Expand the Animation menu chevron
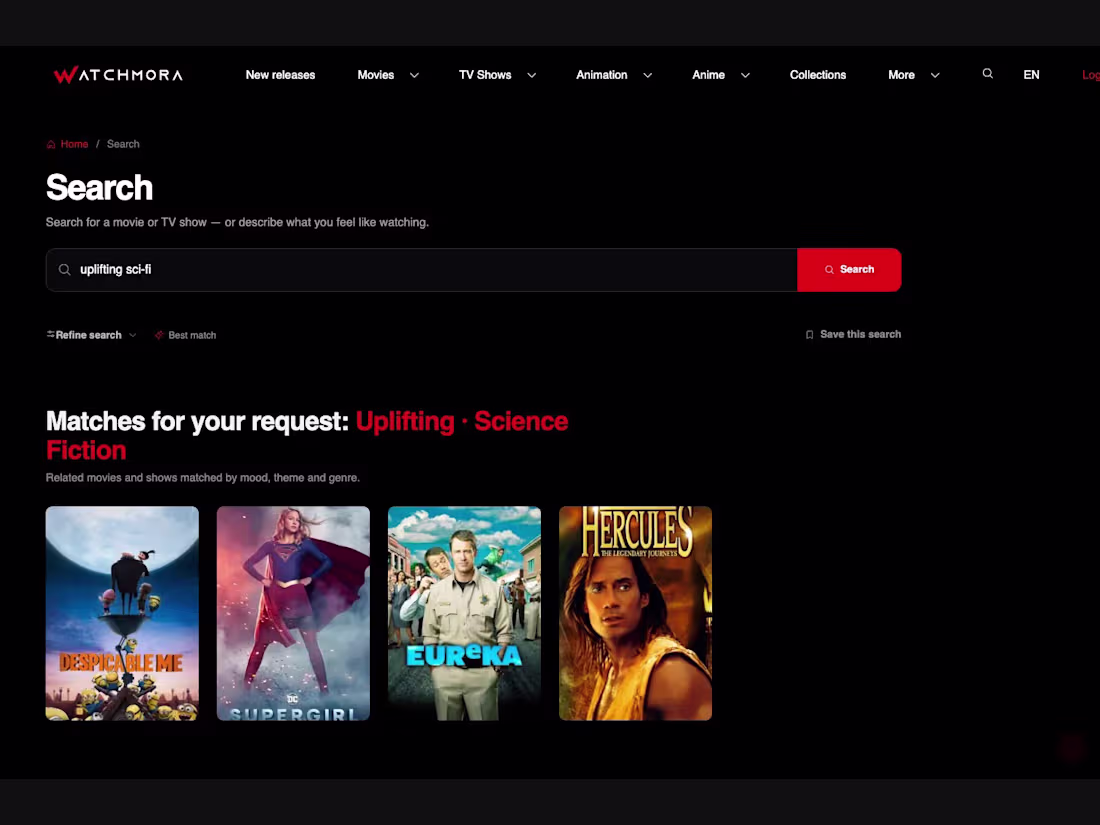The image size is (1100, 825). pos(648,75)
